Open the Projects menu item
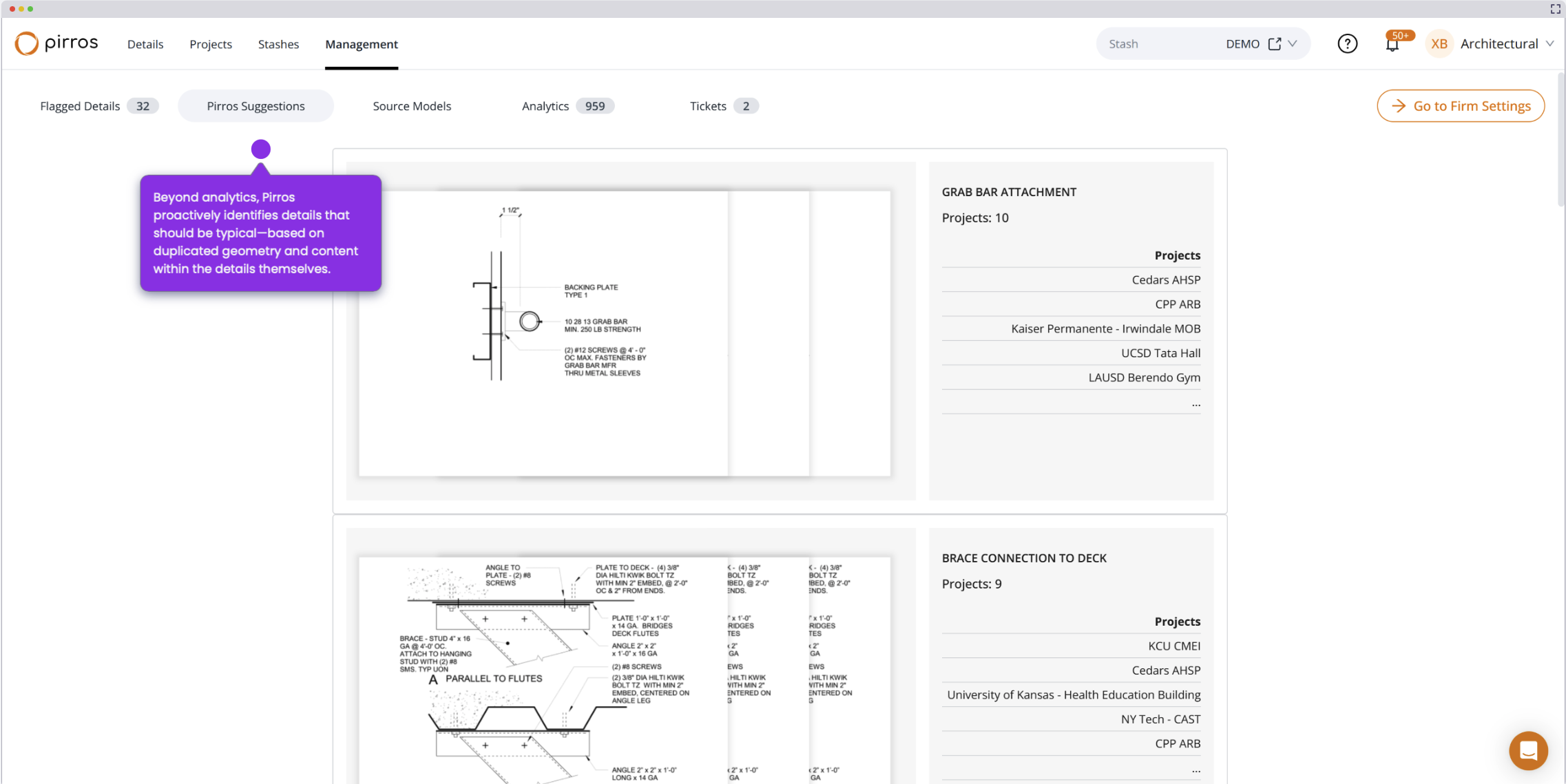Screen dimensions: 1566x784 [x=211, y=44]
